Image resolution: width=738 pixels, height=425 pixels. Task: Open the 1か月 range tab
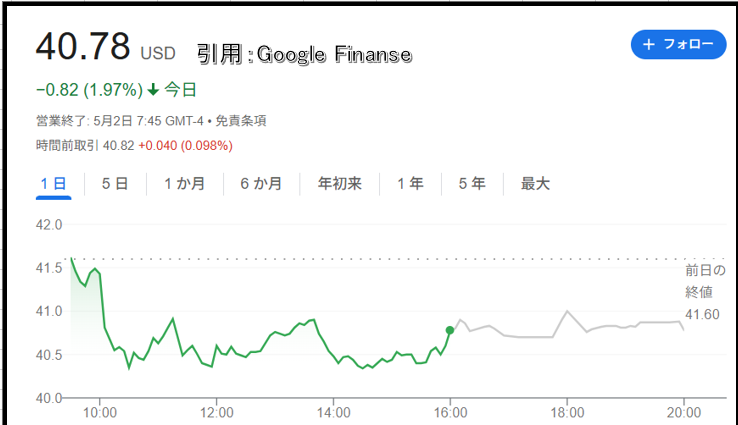(184, 184)
